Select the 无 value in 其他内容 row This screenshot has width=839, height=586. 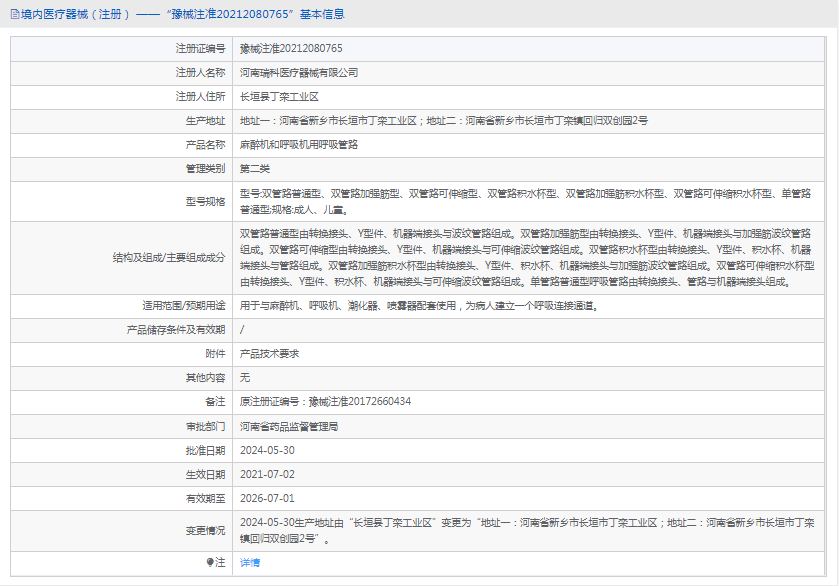[245, 378]
